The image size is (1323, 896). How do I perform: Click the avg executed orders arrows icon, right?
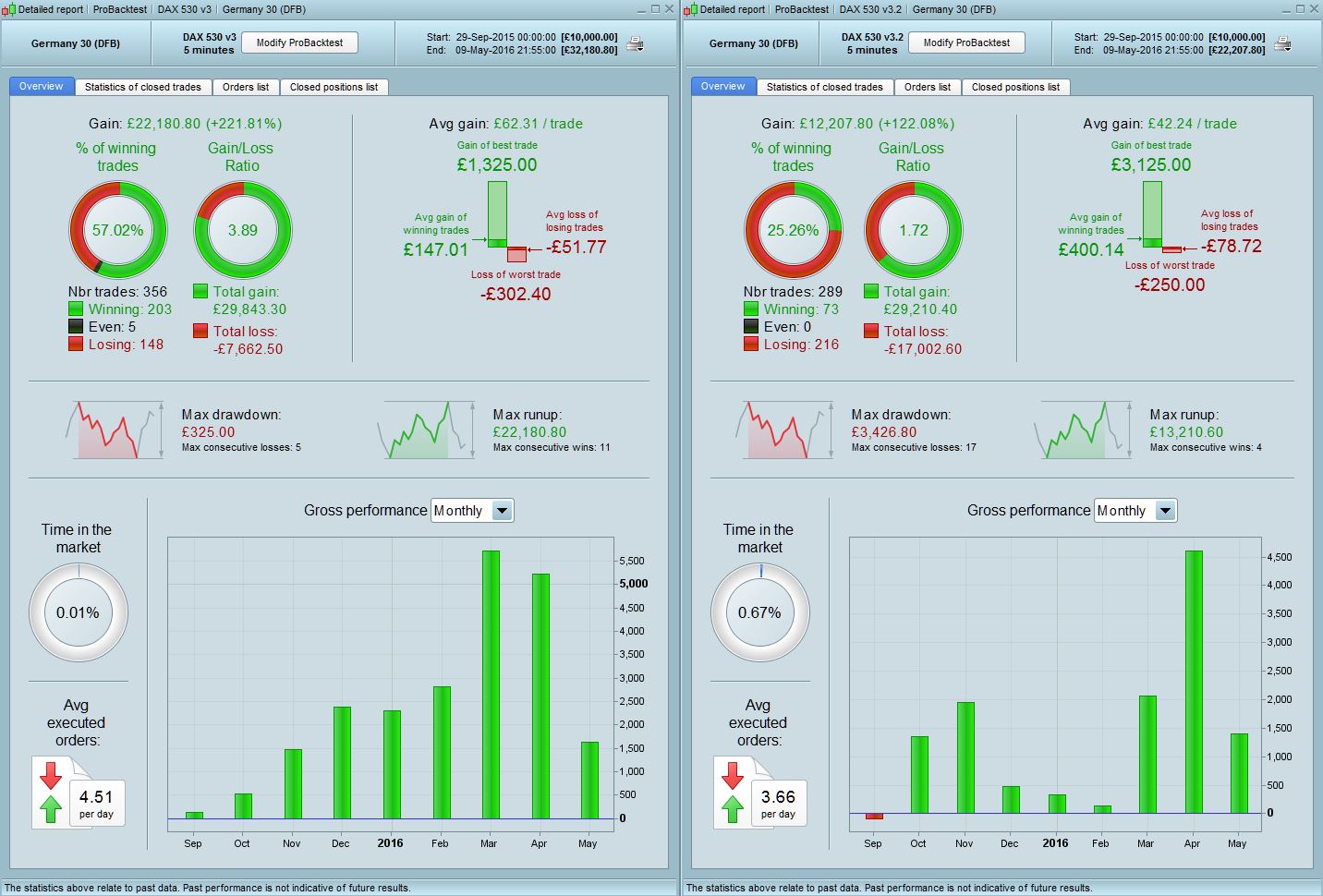pos(733,793)
